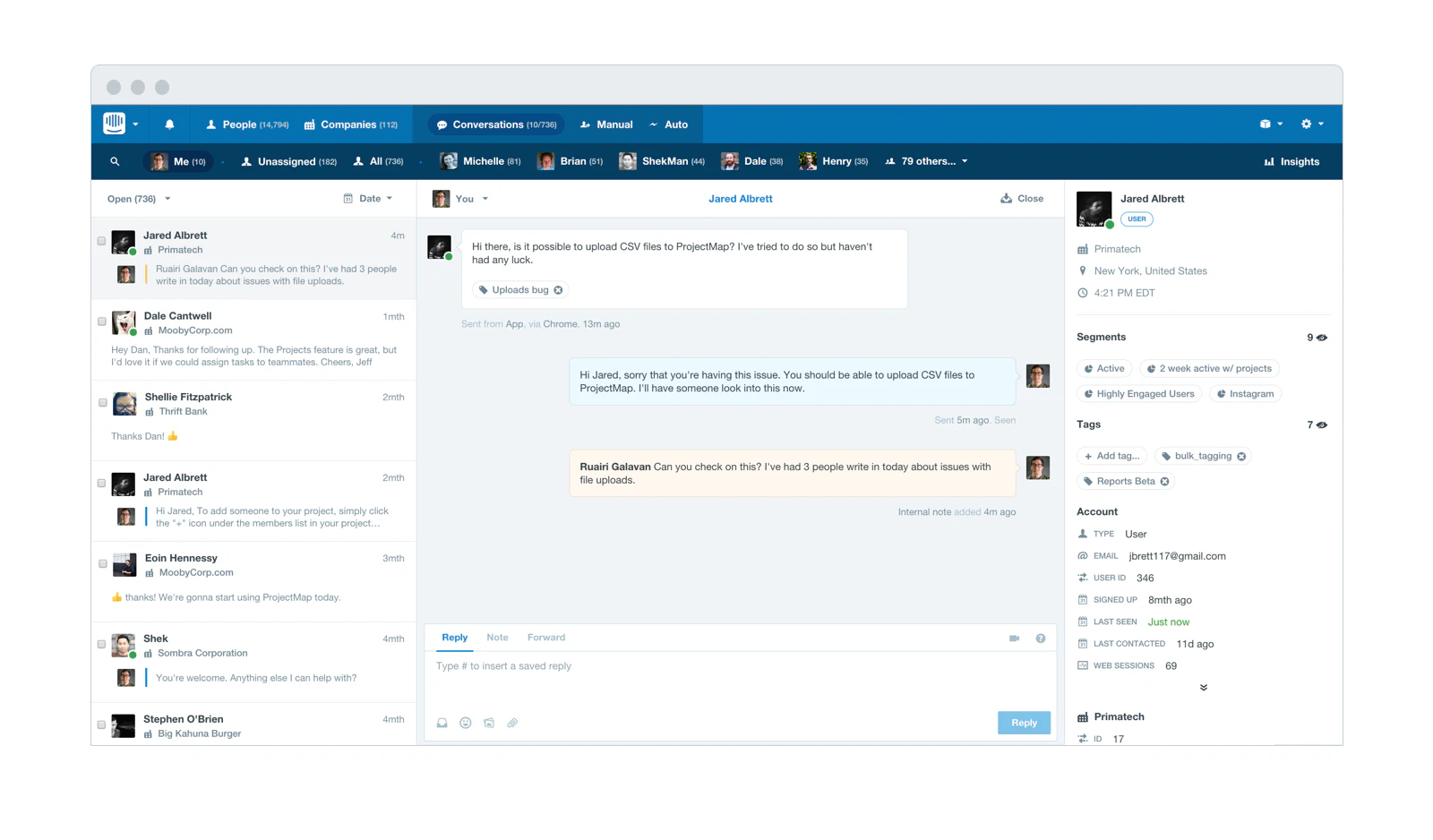Image resolution: width=1433 pixels, height=840 pixels.
Task: Open Shellie Fitzpatrick conversation row
Action: pyautogui.click(x=254, y=420)
